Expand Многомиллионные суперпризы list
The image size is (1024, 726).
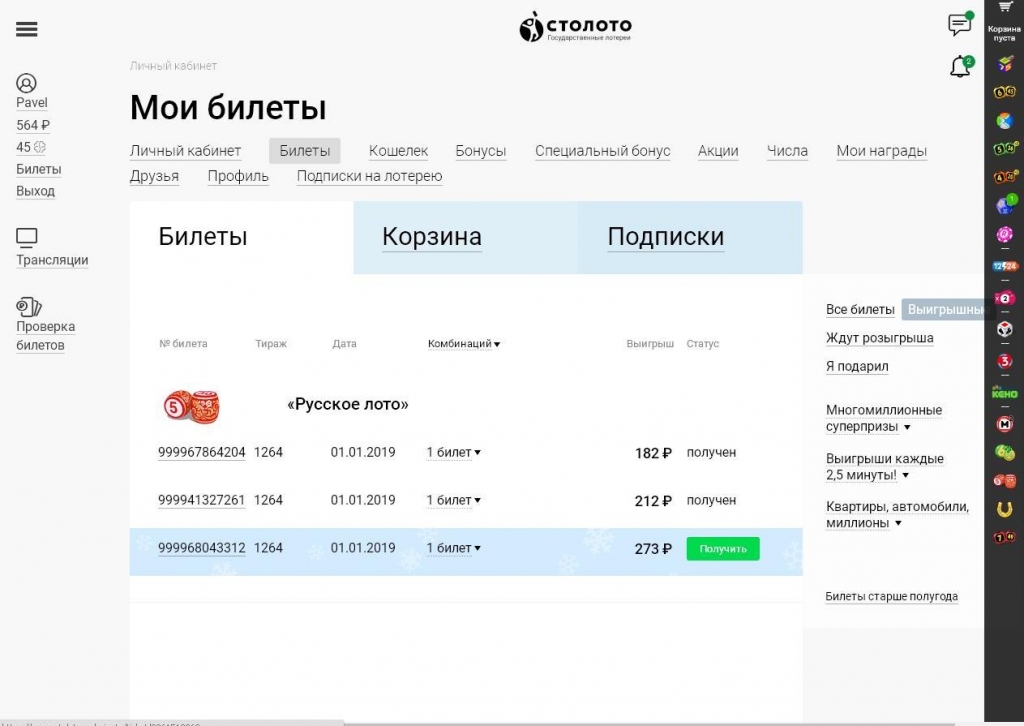click(x=884, y=418)
